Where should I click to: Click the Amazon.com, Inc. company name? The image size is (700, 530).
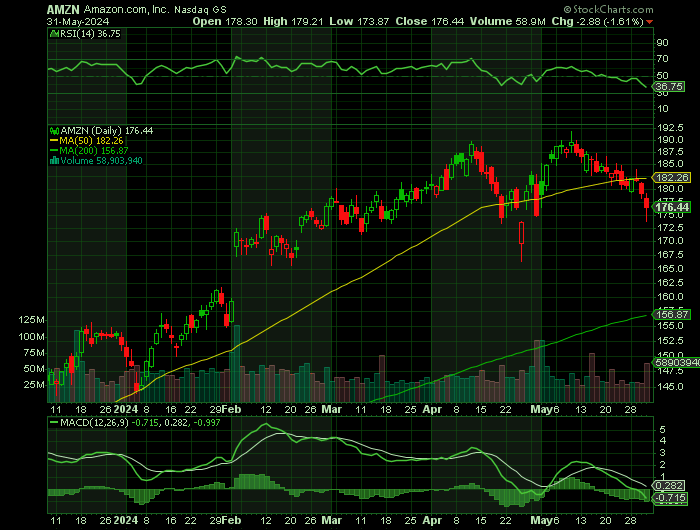click(126, 9)
